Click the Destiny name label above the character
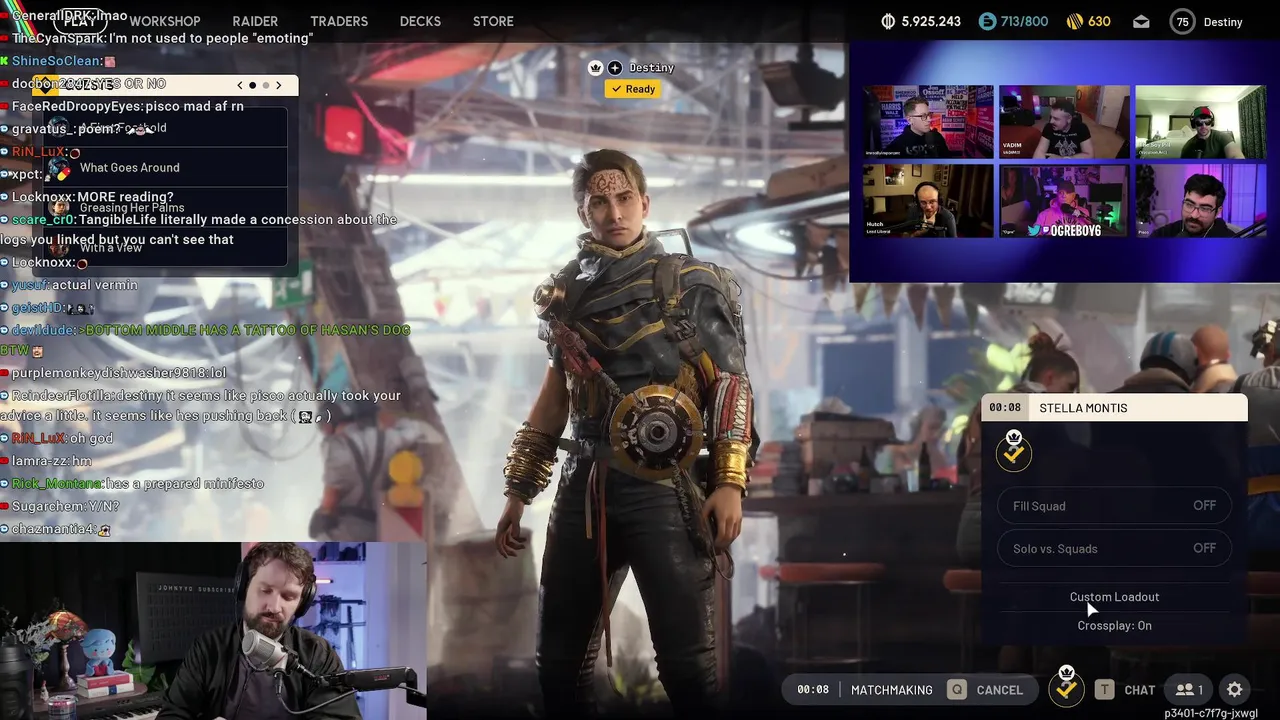Viewport: 1280px width, 720px height. (651, 68)
